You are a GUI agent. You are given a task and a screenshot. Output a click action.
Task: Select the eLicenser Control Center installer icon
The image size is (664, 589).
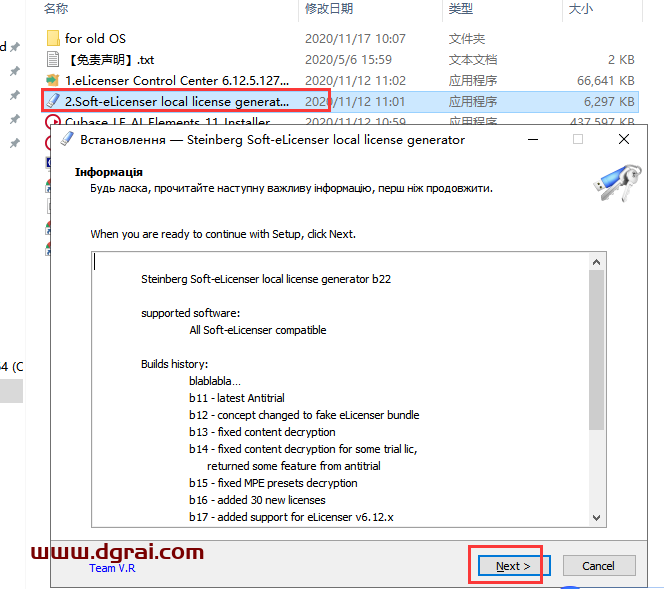tap(53, 80)
